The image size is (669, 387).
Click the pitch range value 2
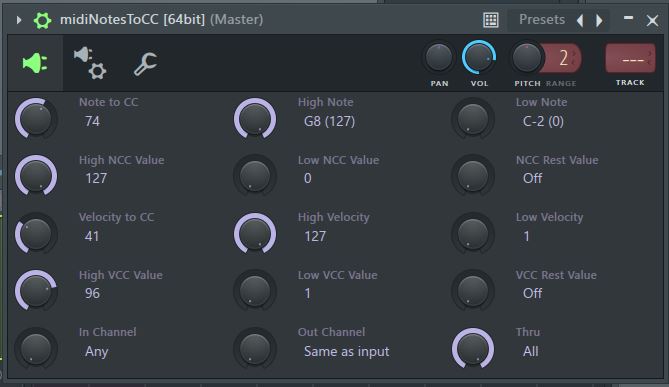[564, 58]
